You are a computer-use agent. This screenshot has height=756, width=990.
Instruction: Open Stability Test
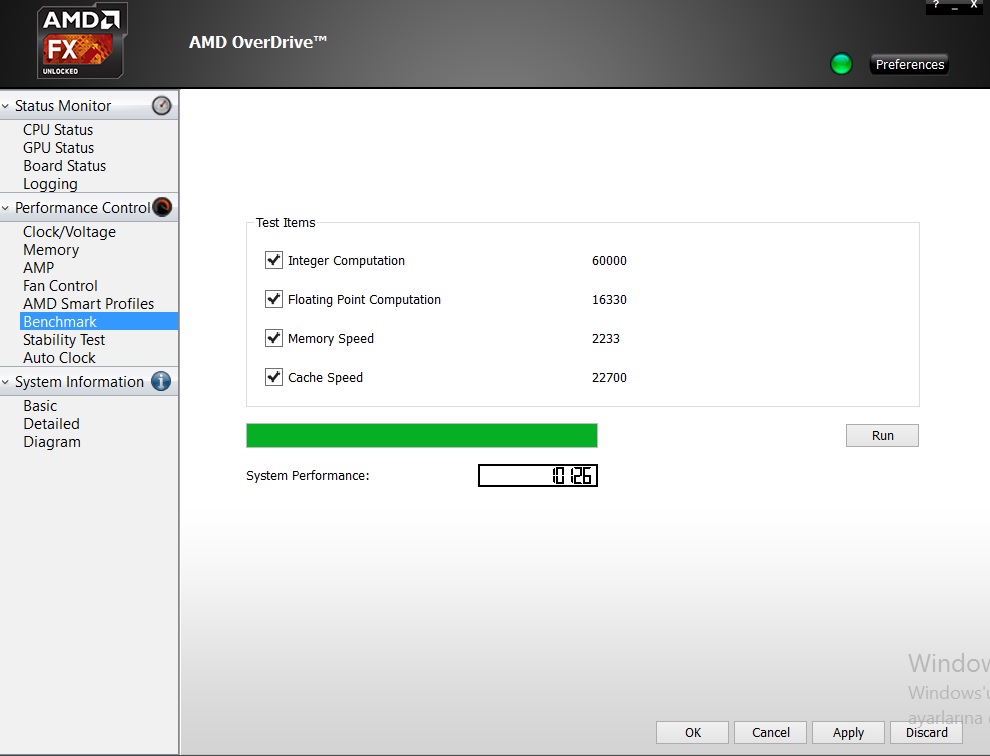tap(64, 340)
